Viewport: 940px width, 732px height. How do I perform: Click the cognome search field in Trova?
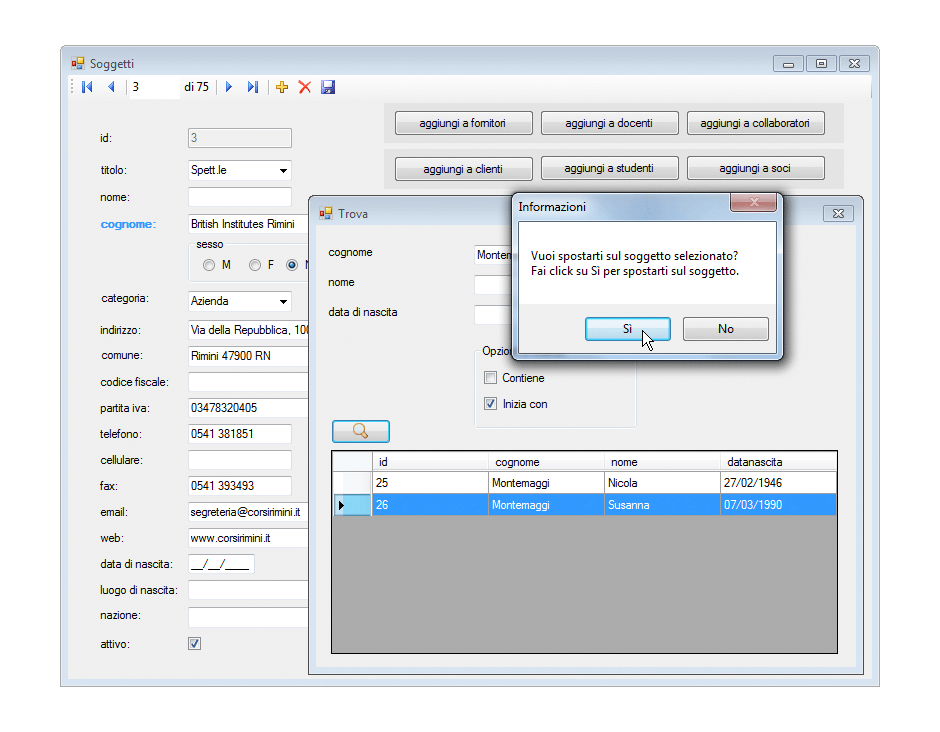tap(493, 255)
